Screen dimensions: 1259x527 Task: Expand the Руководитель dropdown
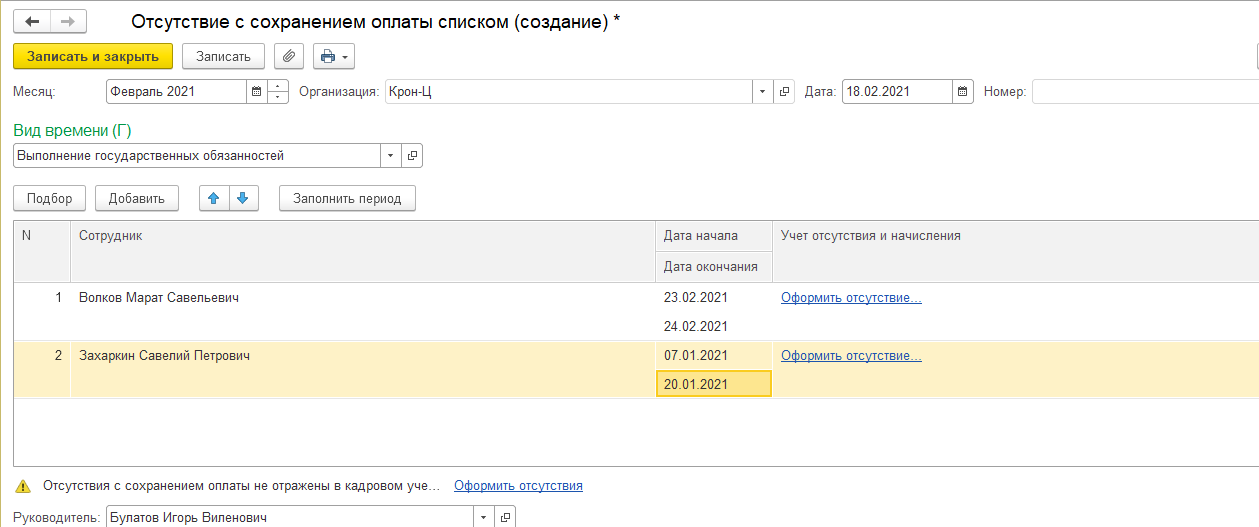(x=483, y=517)
